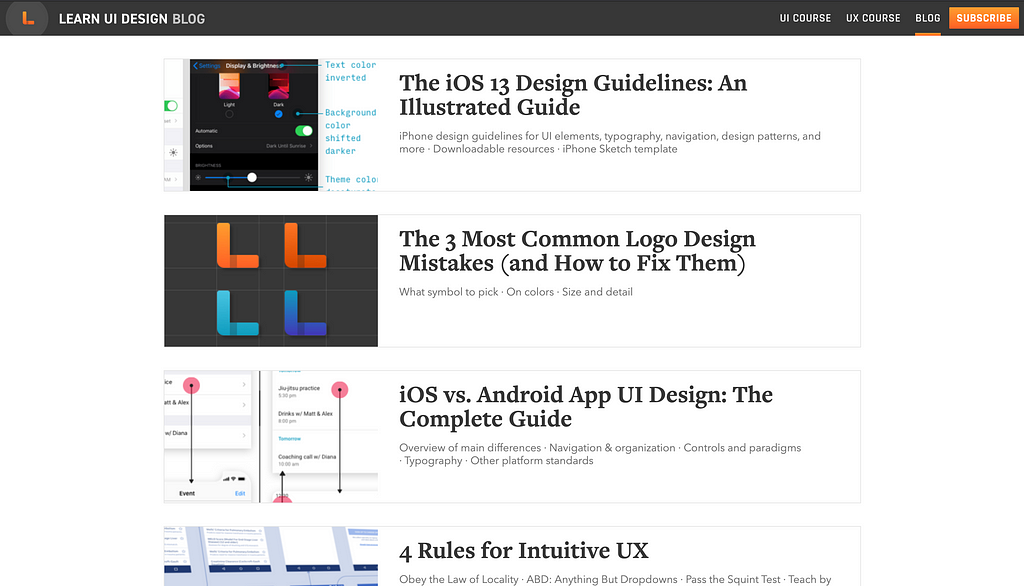Open the 3 Most Common Logo Design Mistakes title
1024x586 pixels.
pyautogui.click(x=577, y=251)
